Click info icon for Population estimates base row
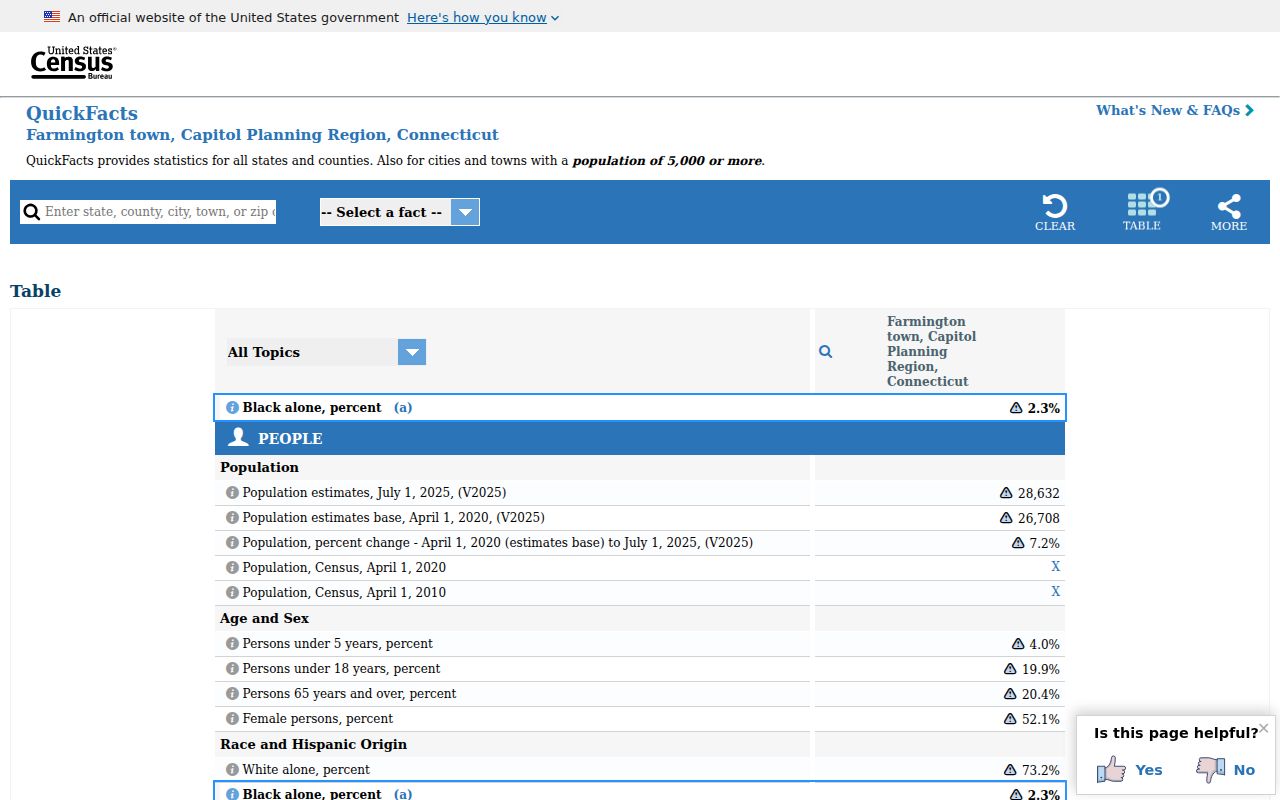 click(x=232, y=518)
